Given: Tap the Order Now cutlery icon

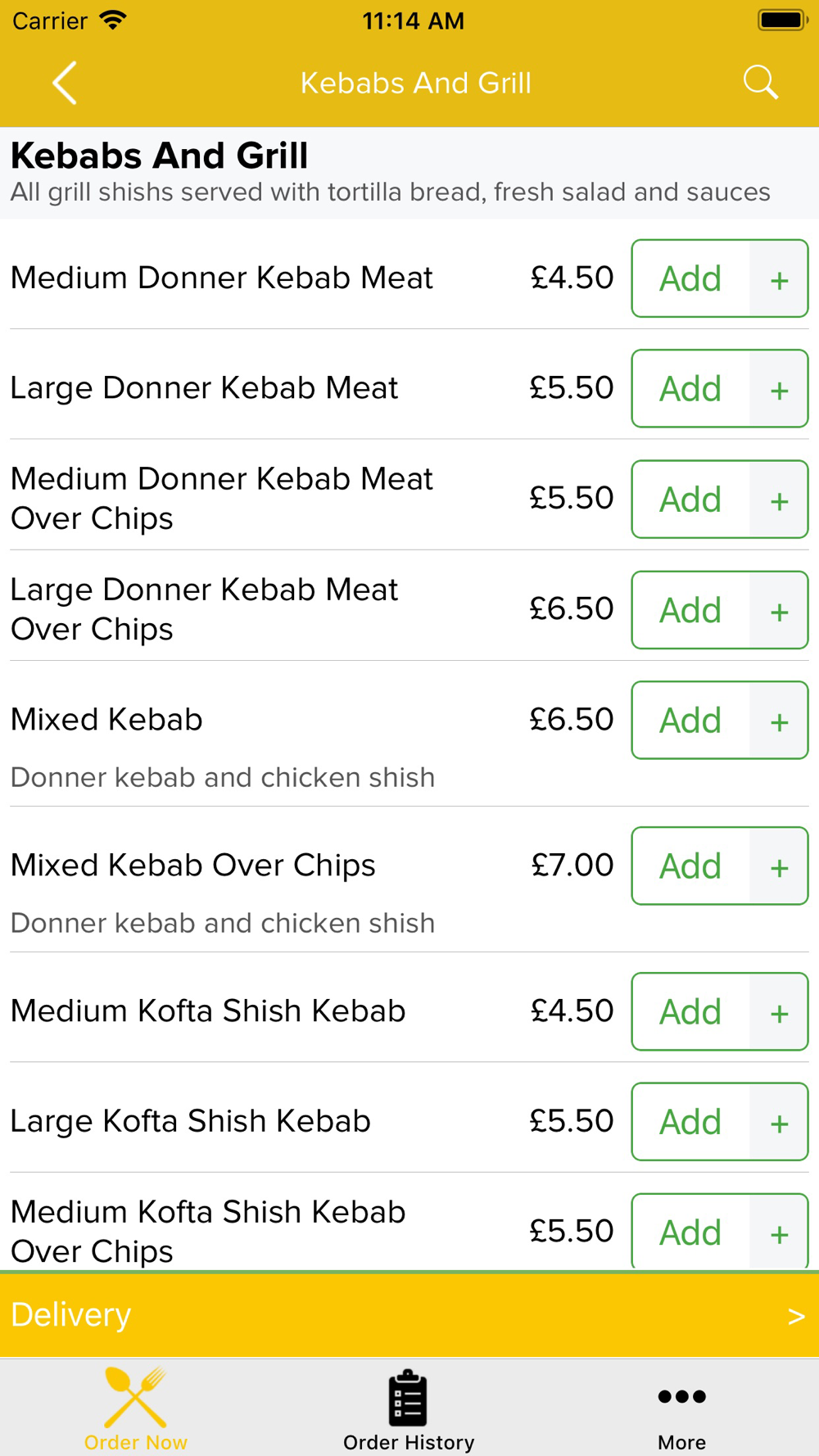Looking at the screenshot, I should click(x=136, y=1397).
